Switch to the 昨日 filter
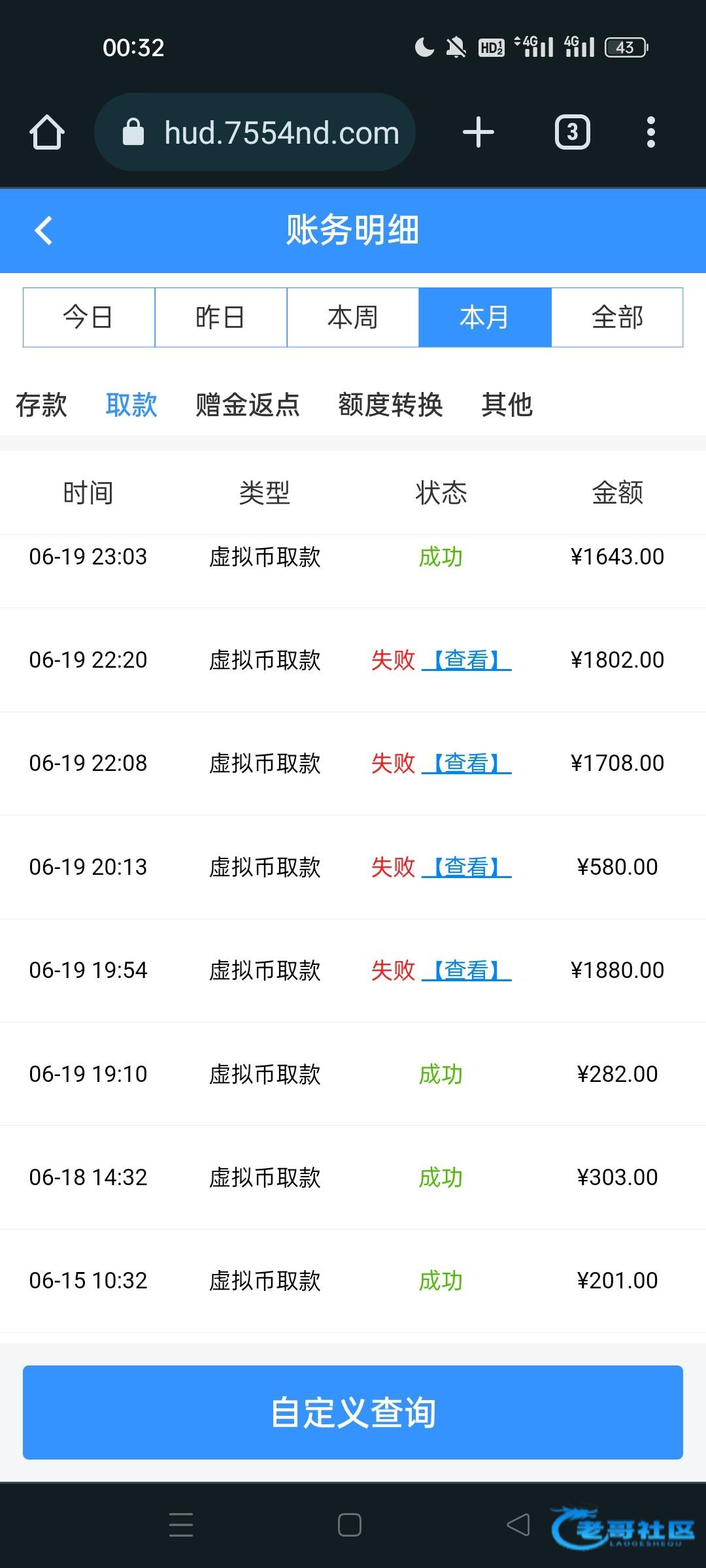This screenshot has width=706, height=1568. [x=221, y=318]
